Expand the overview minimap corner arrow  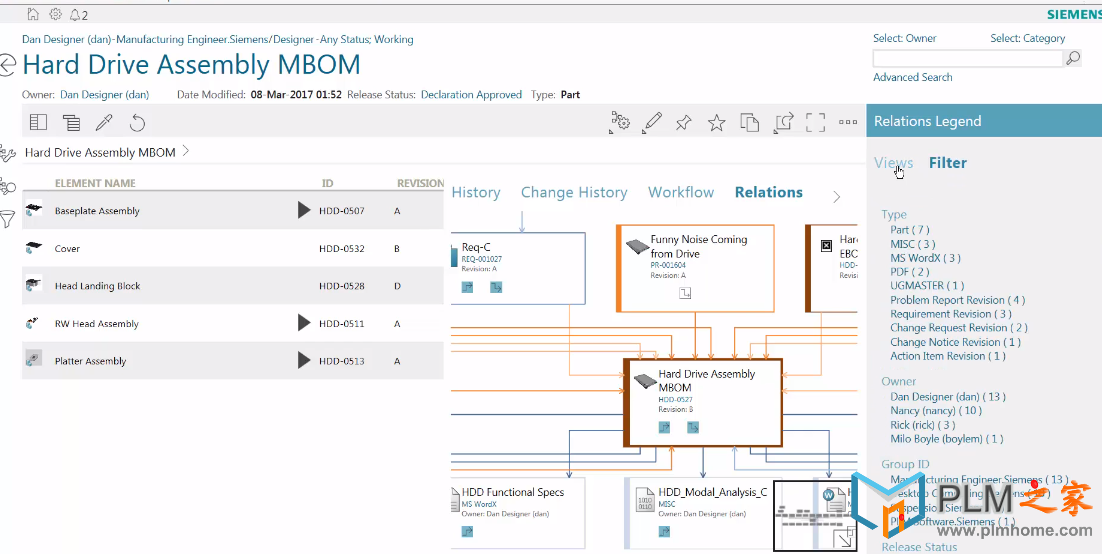(844, 539)
